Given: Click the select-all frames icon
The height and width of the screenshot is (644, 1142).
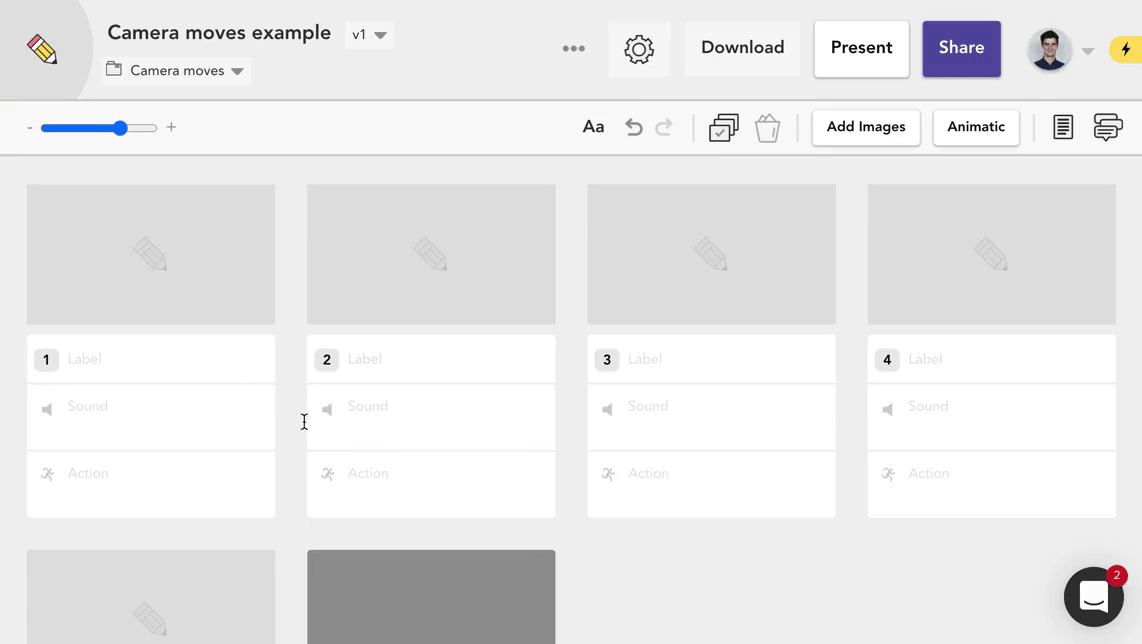Looking at the screenshot, I should pyautogui.click(x=723, y=128).
